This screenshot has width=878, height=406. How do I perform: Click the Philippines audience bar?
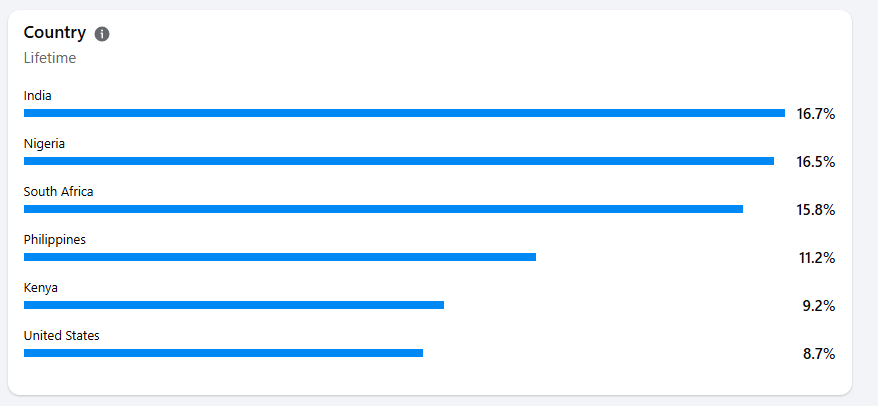pos(280,257)
